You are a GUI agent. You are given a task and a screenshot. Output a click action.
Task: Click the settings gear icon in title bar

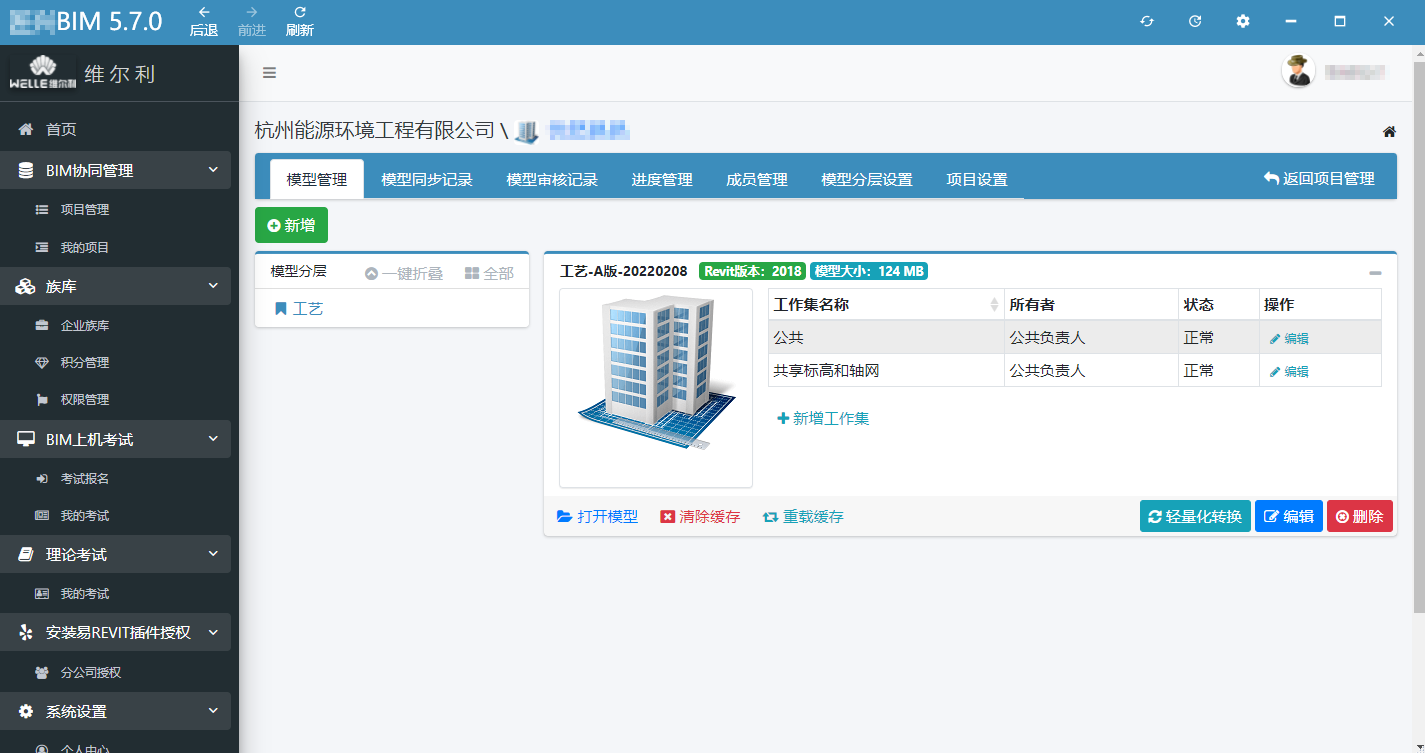pyautogui.click(x=1243, y=21)
